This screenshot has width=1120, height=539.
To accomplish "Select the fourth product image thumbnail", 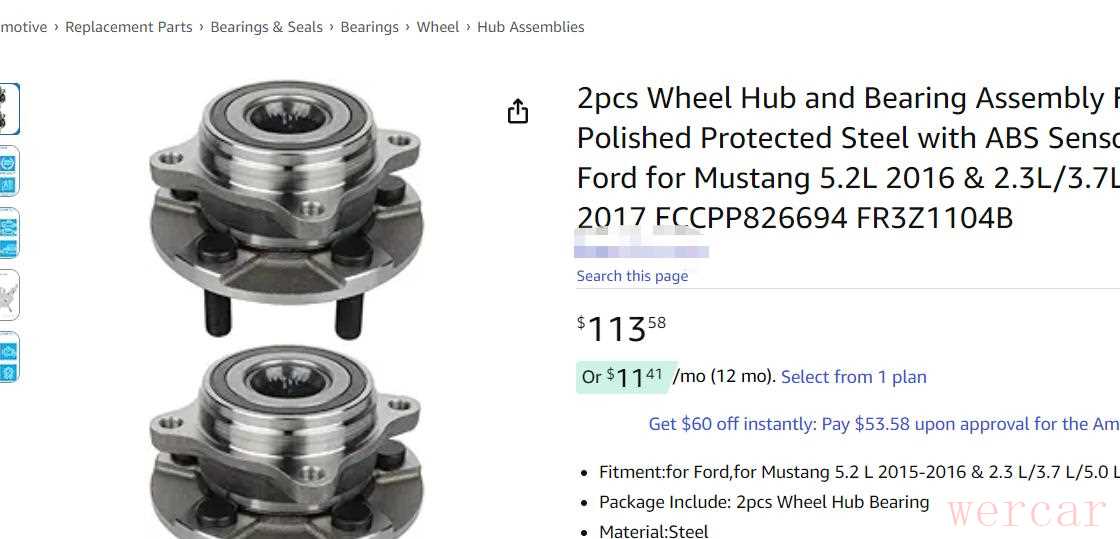I will pos(9,294).
